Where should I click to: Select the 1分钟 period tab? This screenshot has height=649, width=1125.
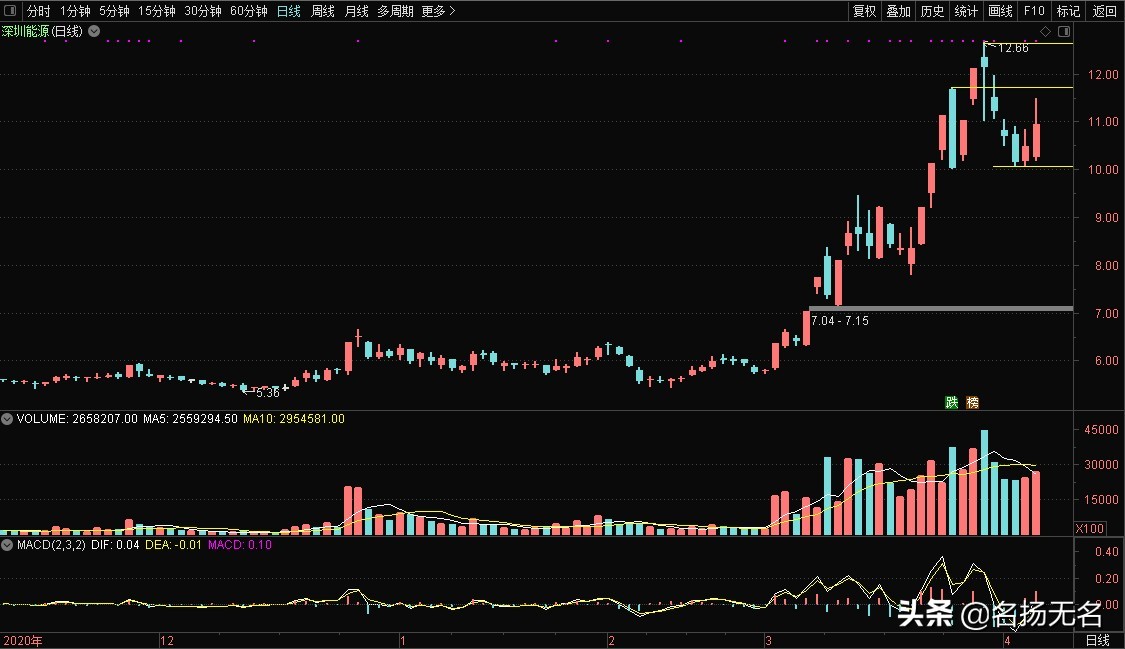pyautogui.click(x=75, y=11)
